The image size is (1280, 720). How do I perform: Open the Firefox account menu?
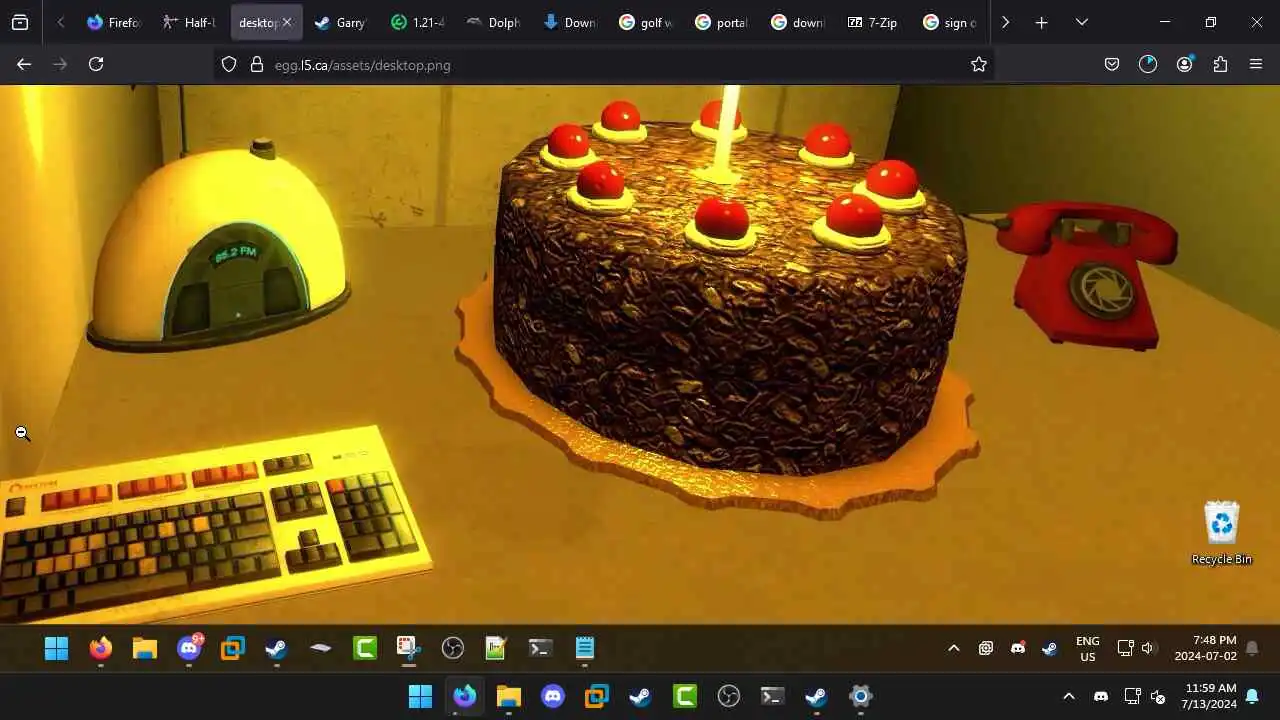click(x=1185, y=64)
